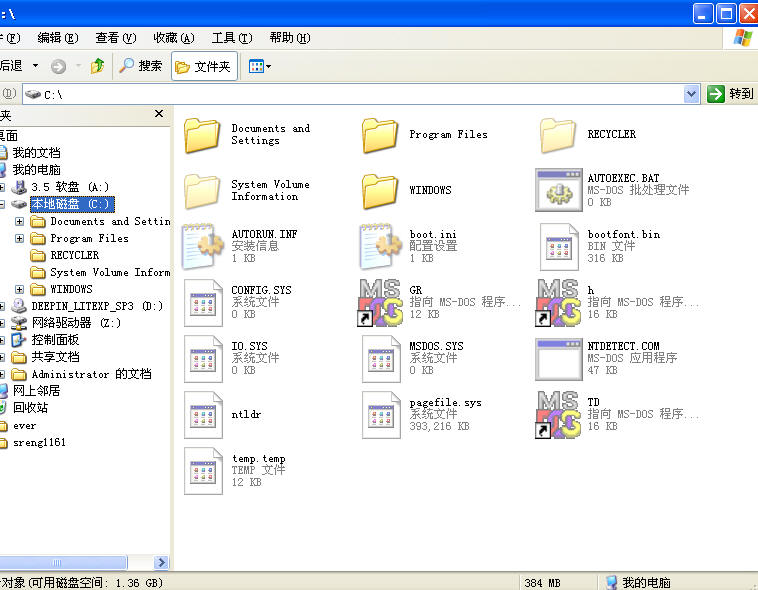Image resolution: width=758 pixels, height=590 pixels.
Task: Open the Tools (工具) menu
Action: pos(232,38)
